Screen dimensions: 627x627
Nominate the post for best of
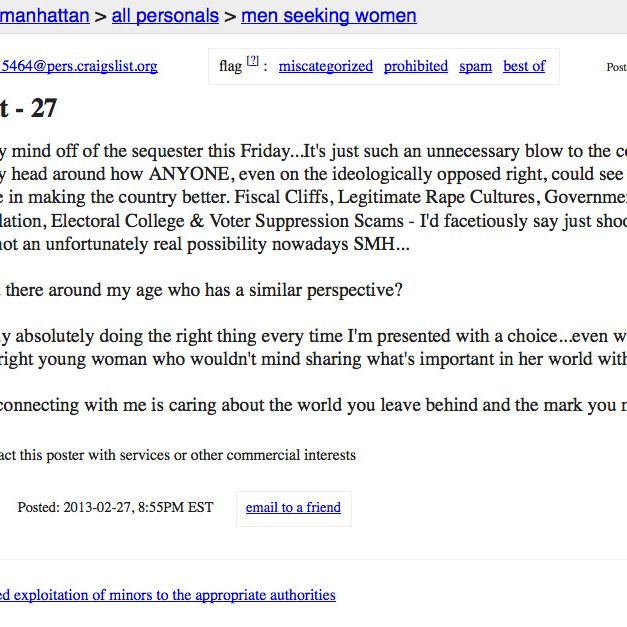[x=524, y=66]
